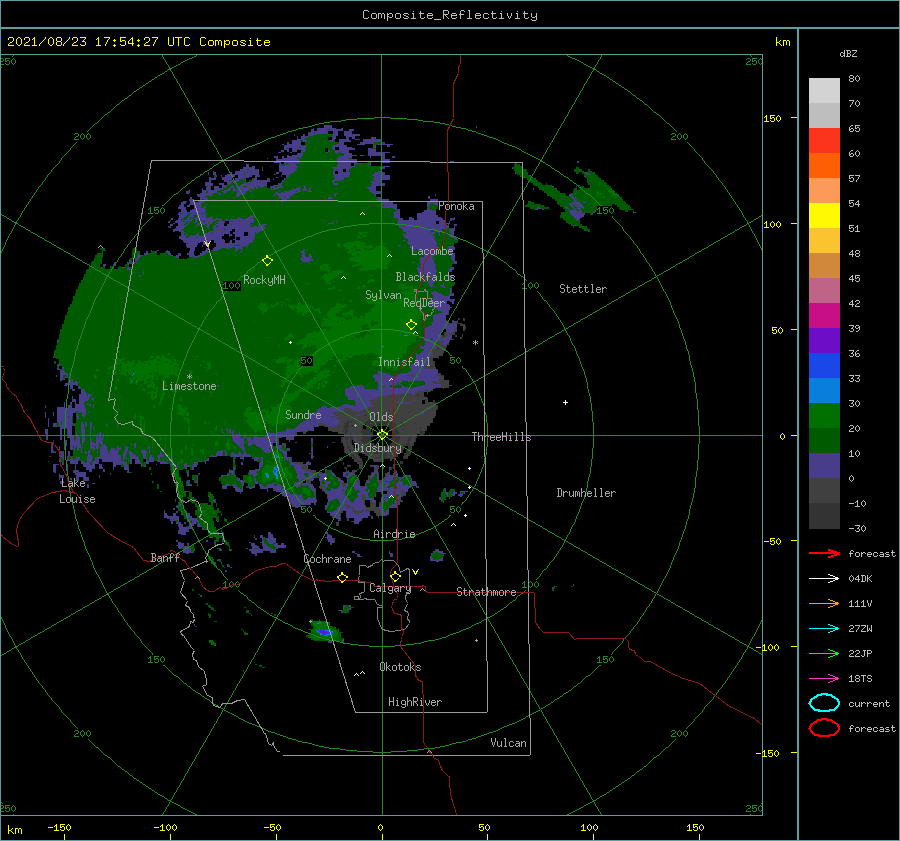The height and width of the screenshot is (841, 900).
Task: Pick the orange swatch below 60 dBZ
Action: (824, 165)
